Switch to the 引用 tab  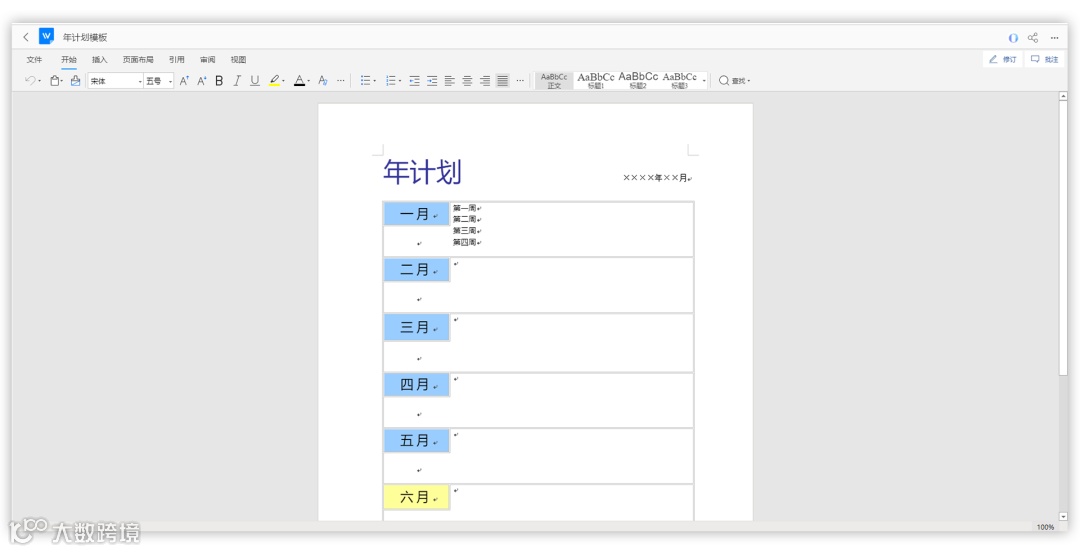tap(176, 60)
